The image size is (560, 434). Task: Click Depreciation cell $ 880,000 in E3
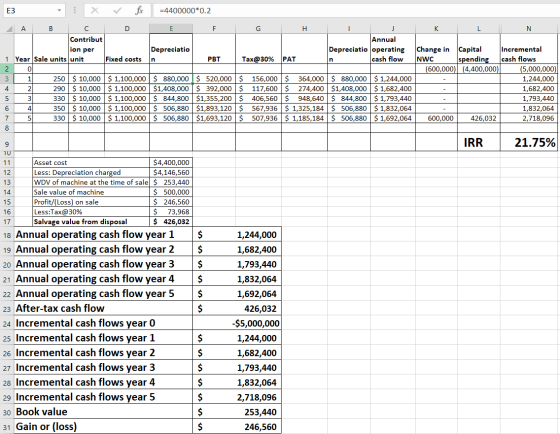click(x=171, y=79)
